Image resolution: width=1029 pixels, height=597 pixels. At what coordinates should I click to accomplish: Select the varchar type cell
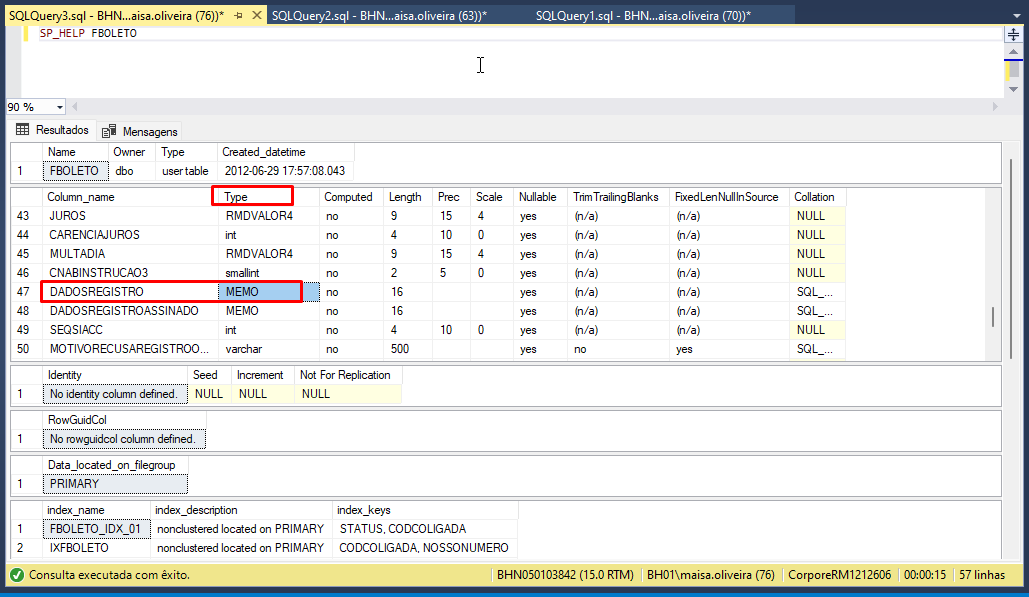269,349
